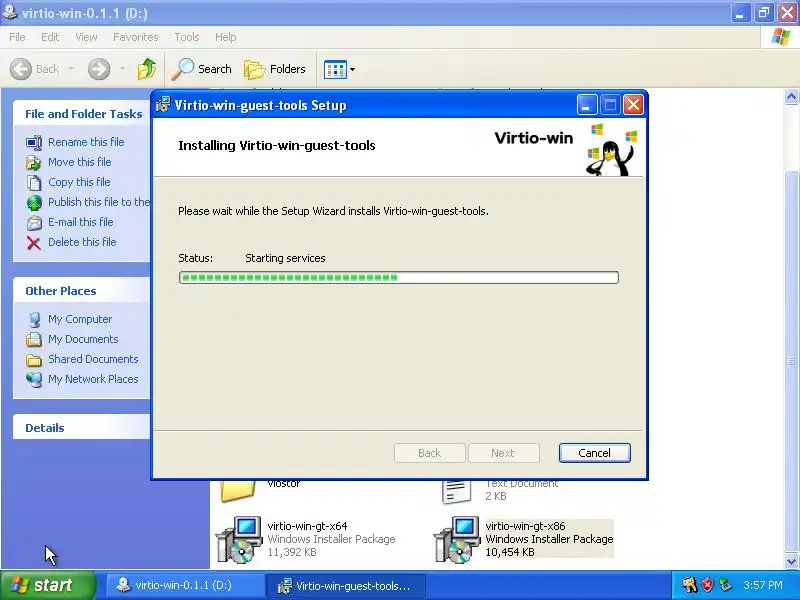Open the Help menu
800x600 pixels.
(226, 37)
